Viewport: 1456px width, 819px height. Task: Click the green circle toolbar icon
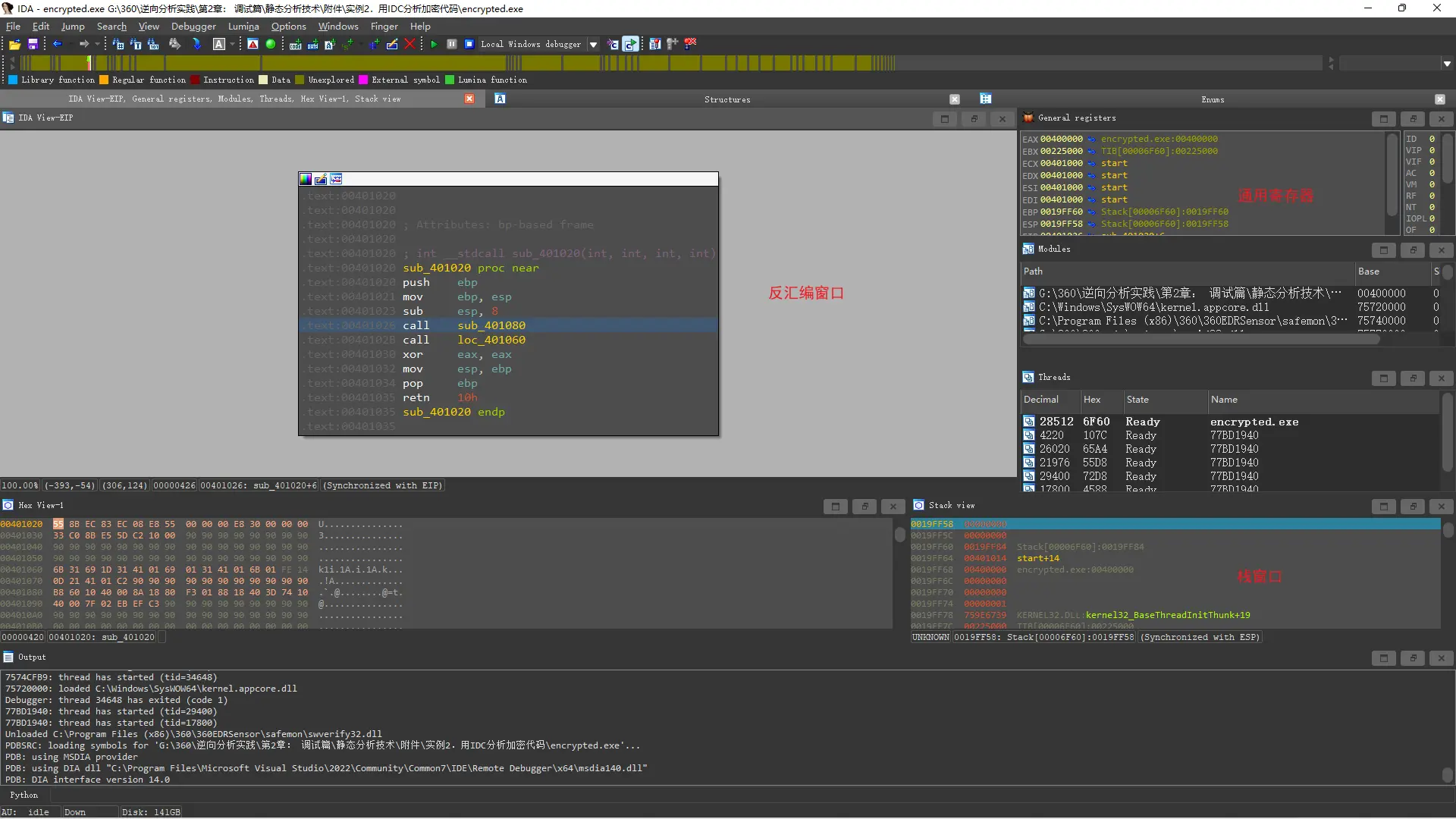[271, 45]
